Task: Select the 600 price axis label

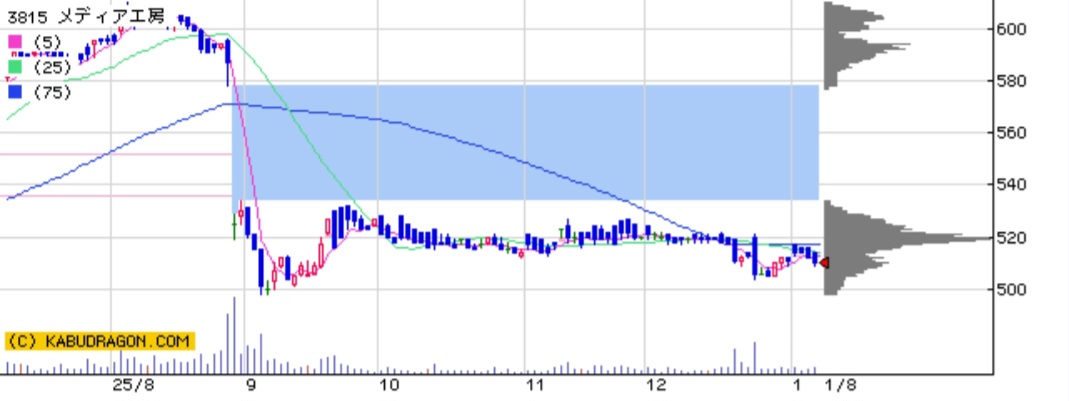Action: click(x=1017, y=29)
